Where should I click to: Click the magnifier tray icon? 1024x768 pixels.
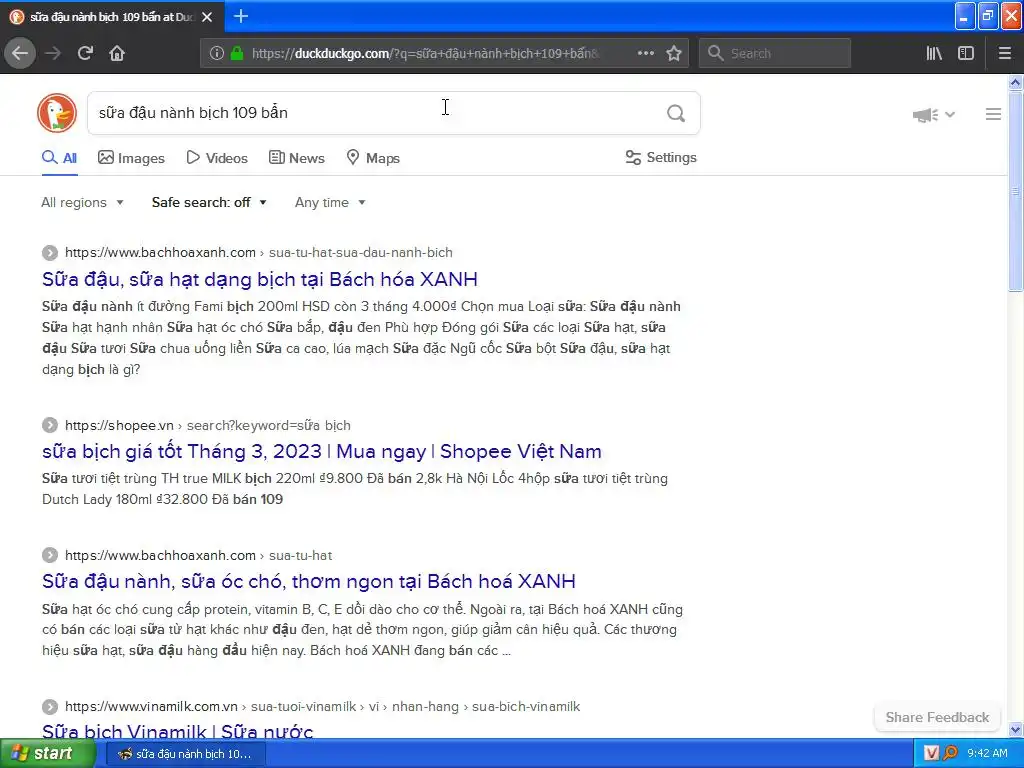[x=950, y=753]
